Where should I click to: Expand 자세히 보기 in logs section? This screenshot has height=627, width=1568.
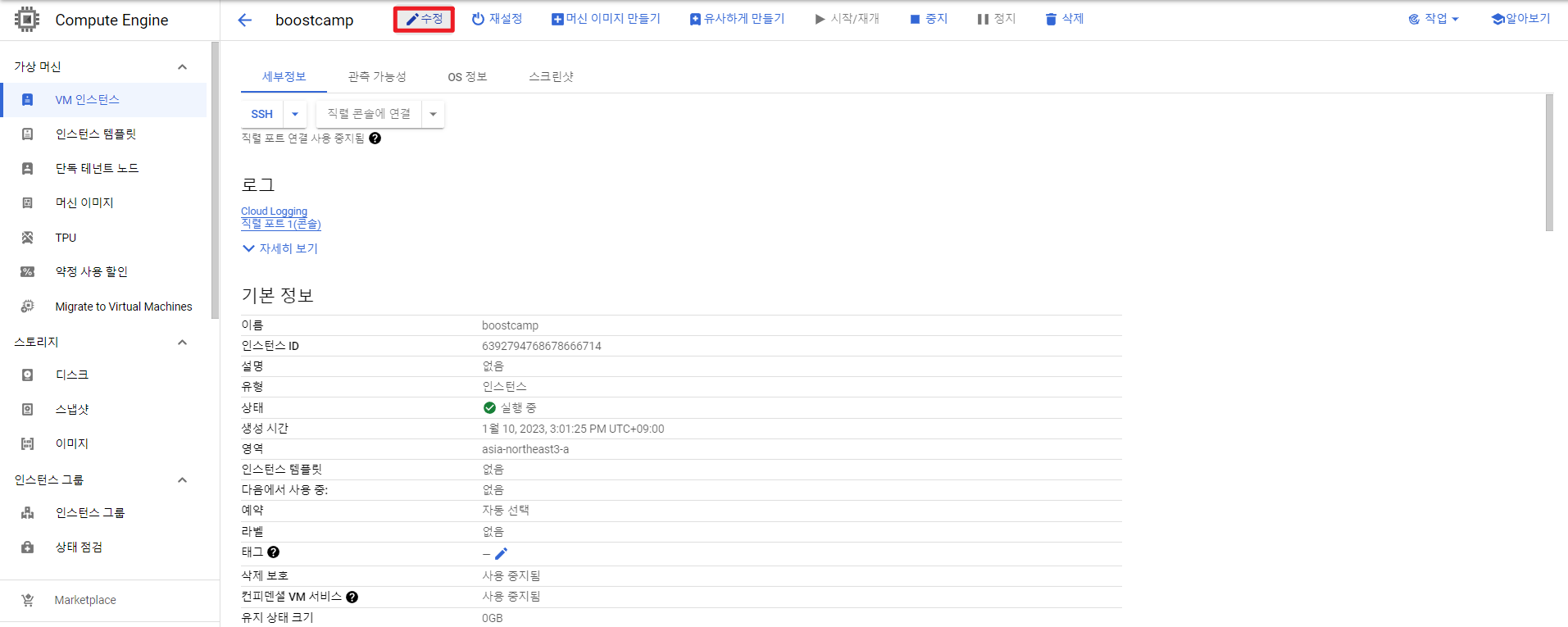point(280,248)
